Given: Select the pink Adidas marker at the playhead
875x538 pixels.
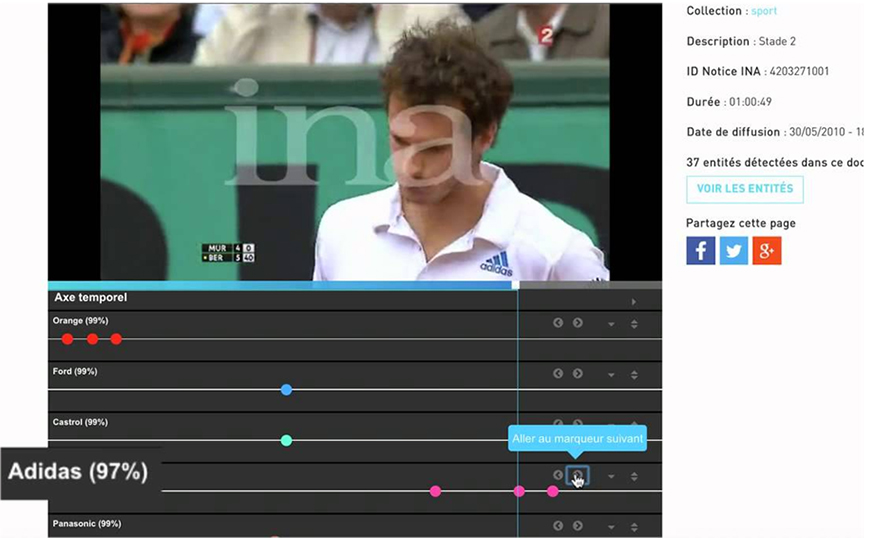Looking at the screenshot, I should (519, 491).
